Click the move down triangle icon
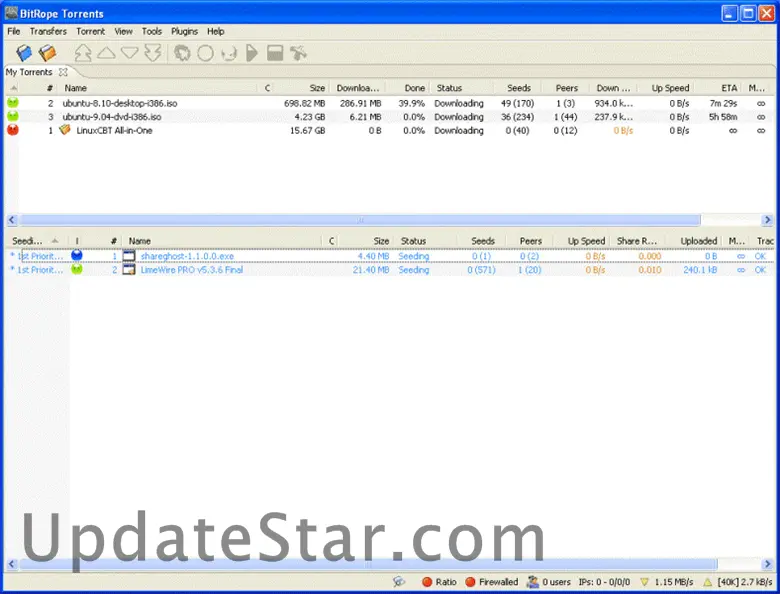This screenshot has width=780, height=594. coord(130,52)
